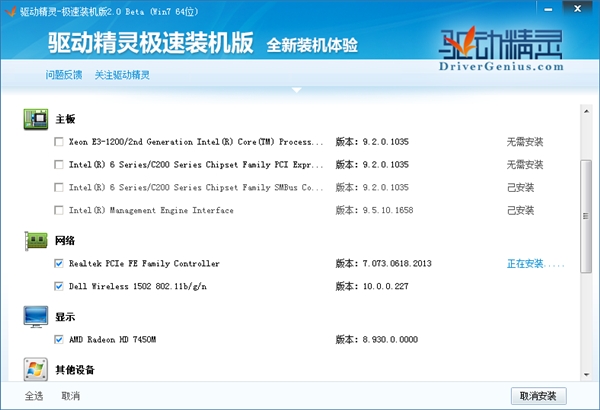Click the DriverGenius.com logo
This screenshot has height=410, width=600.
click(x=501, y=49)
